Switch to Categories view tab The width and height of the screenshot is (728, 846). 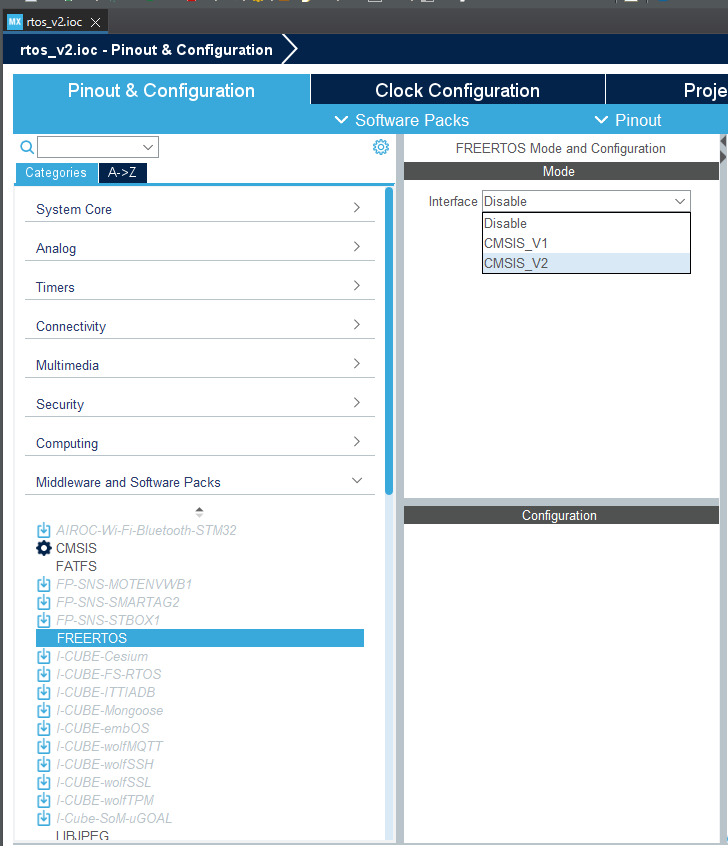(56, 173)
